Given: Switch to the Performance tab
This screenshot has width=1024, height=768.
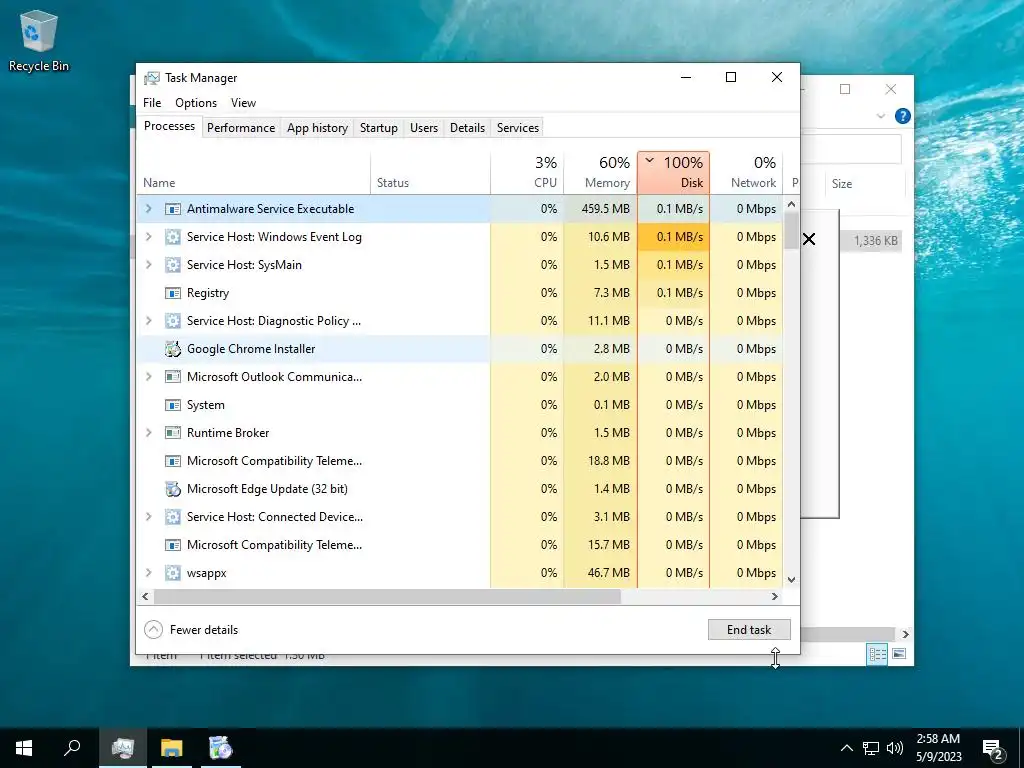Looking at the screenshot, I should pyautogui.click(x=241, y=128).
